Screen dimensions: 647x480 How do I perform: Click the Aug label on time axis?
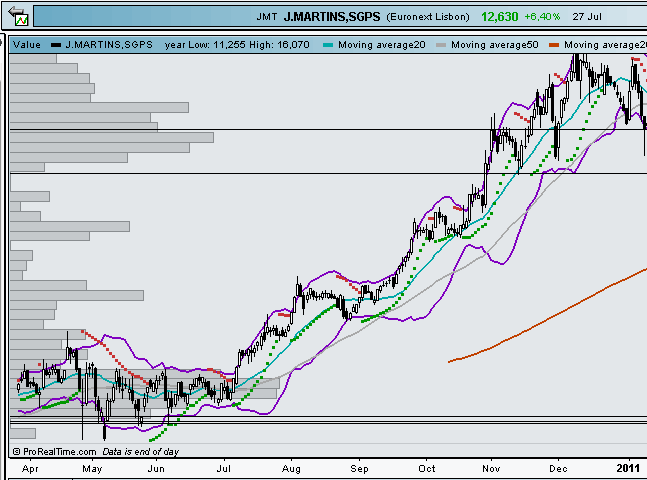tap(291, 469)
